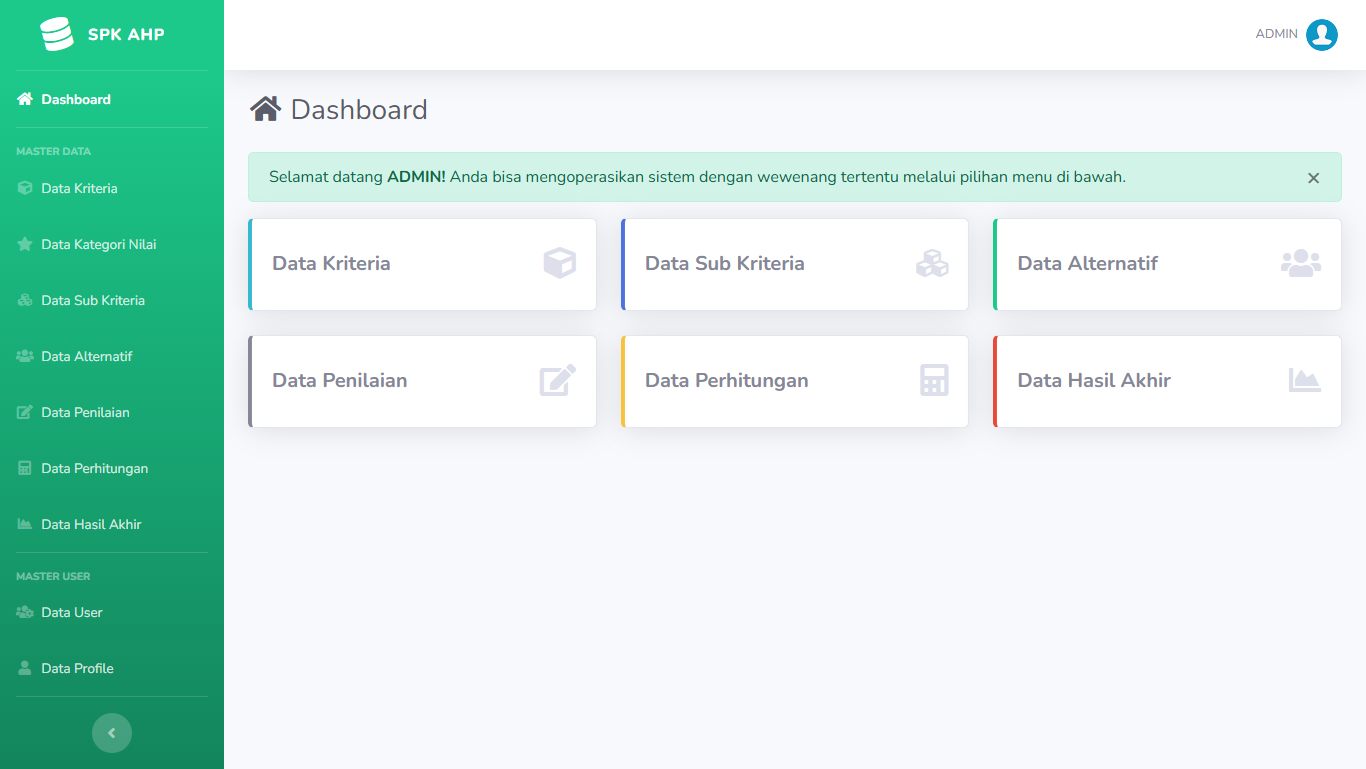
Task: Collapse the sidebar with the round arrow button
Action: click(x=112, y=733)
